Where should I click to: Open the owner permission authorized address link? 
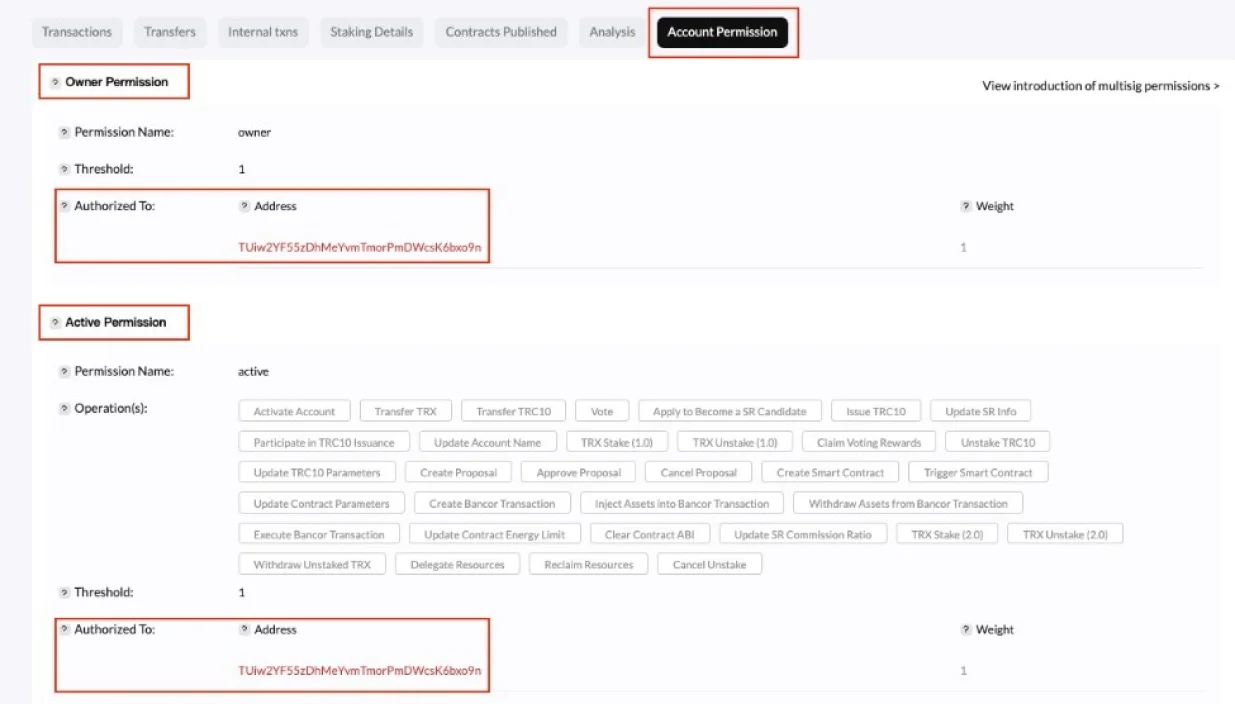(x=360, y=247)
